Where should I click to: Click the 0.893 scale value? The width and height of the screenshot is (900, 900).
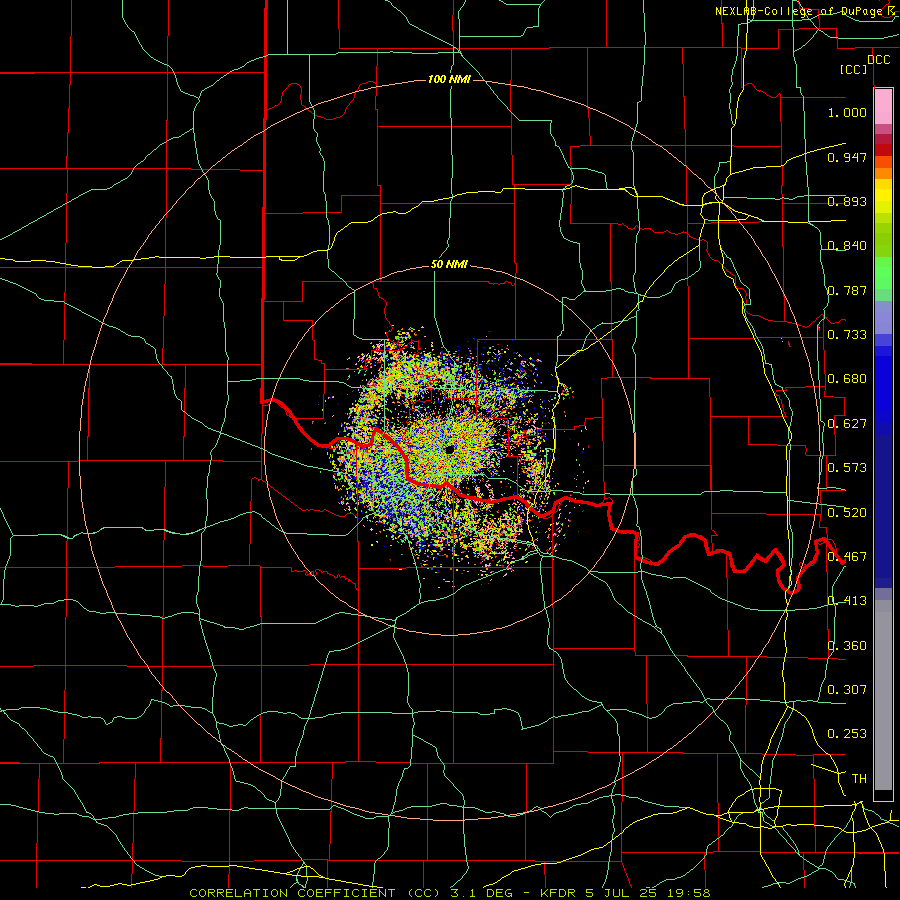[847, 201]
